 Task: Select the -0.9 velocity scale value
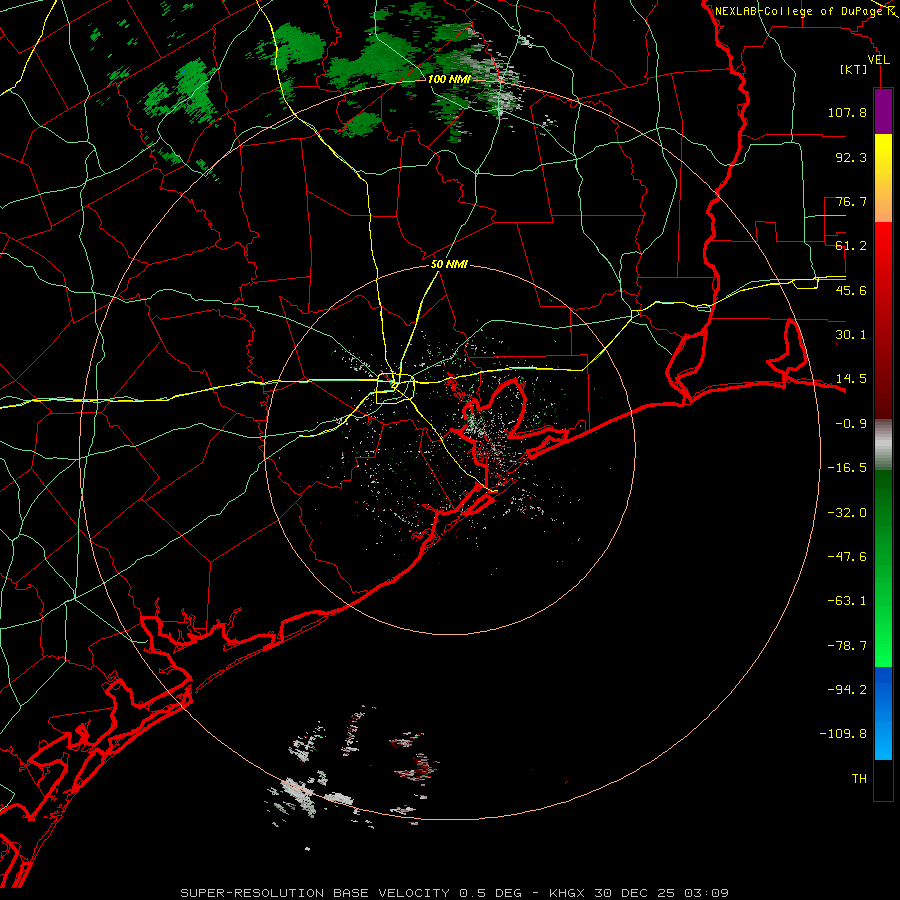coord(851,424)
